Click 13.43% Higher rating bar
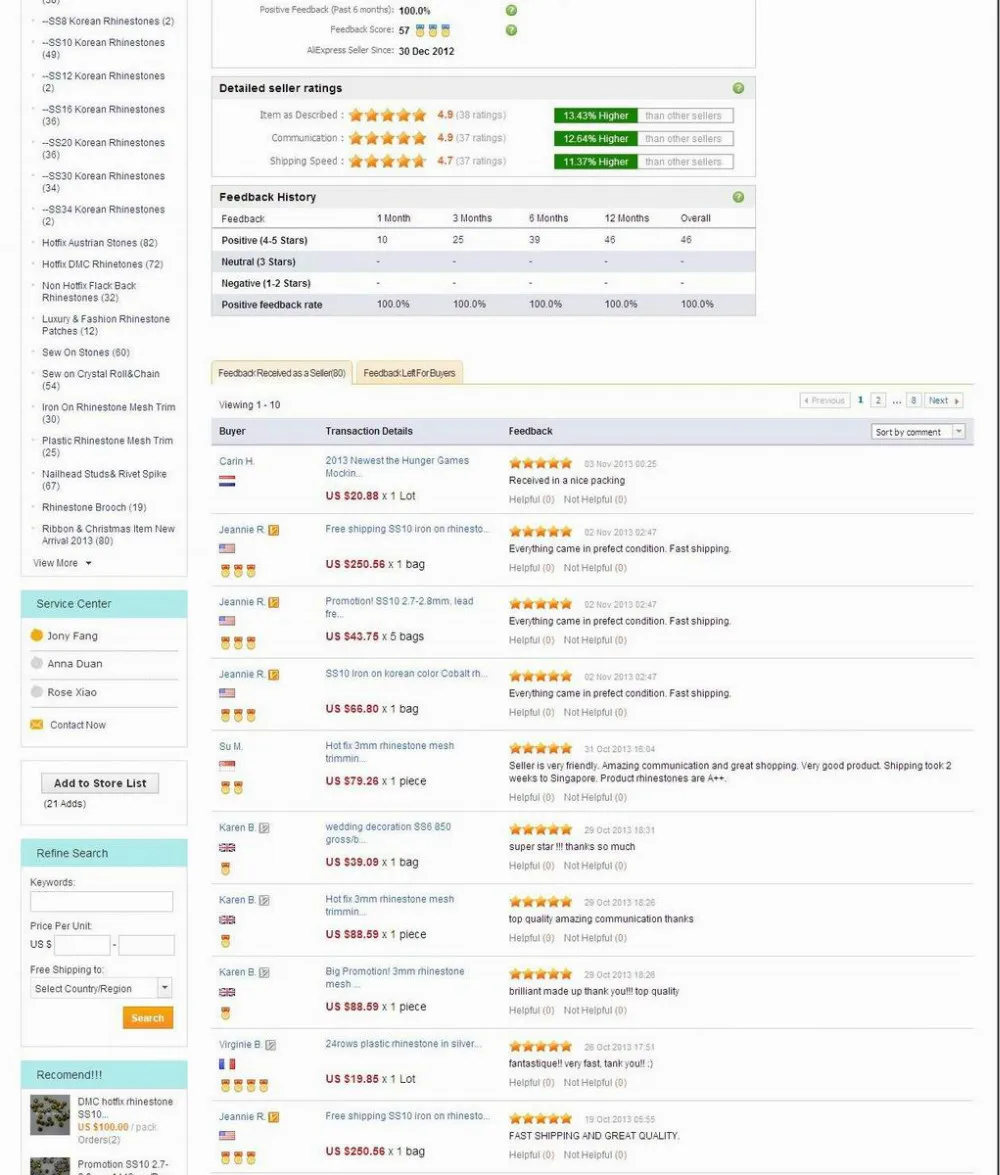Viewport: 1000px width, 1175px height. (x=596, y=115)
